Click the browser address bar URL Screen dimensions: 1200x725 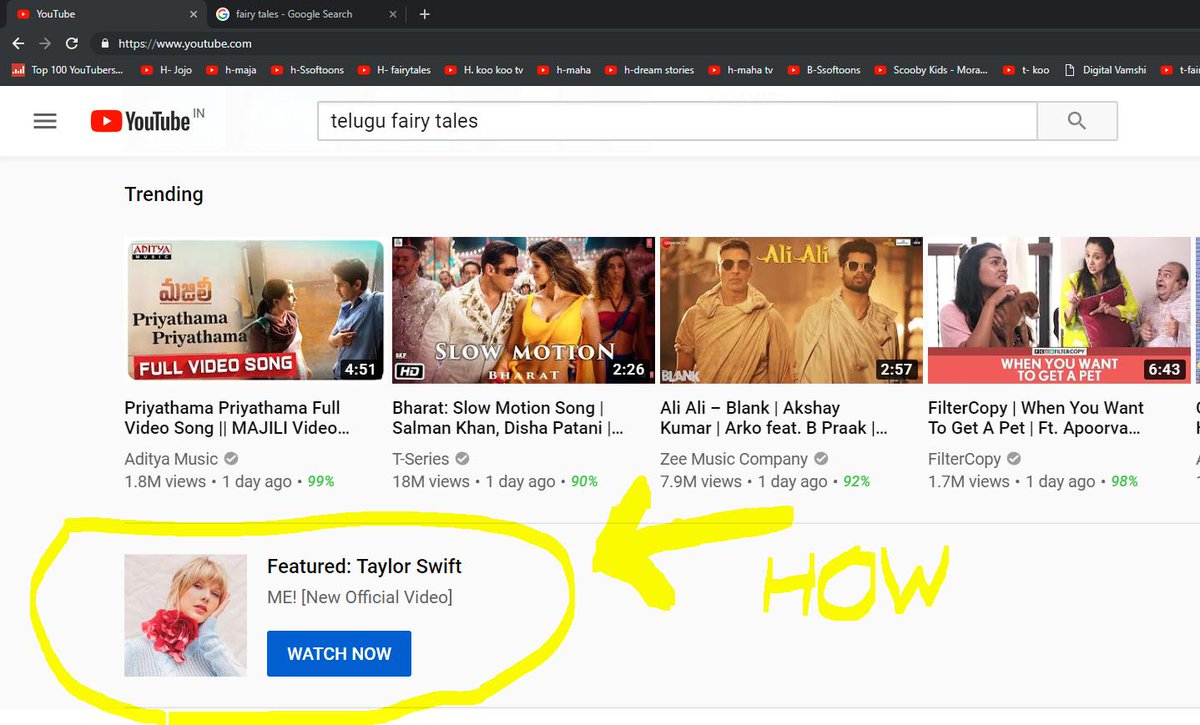point(185,43)
